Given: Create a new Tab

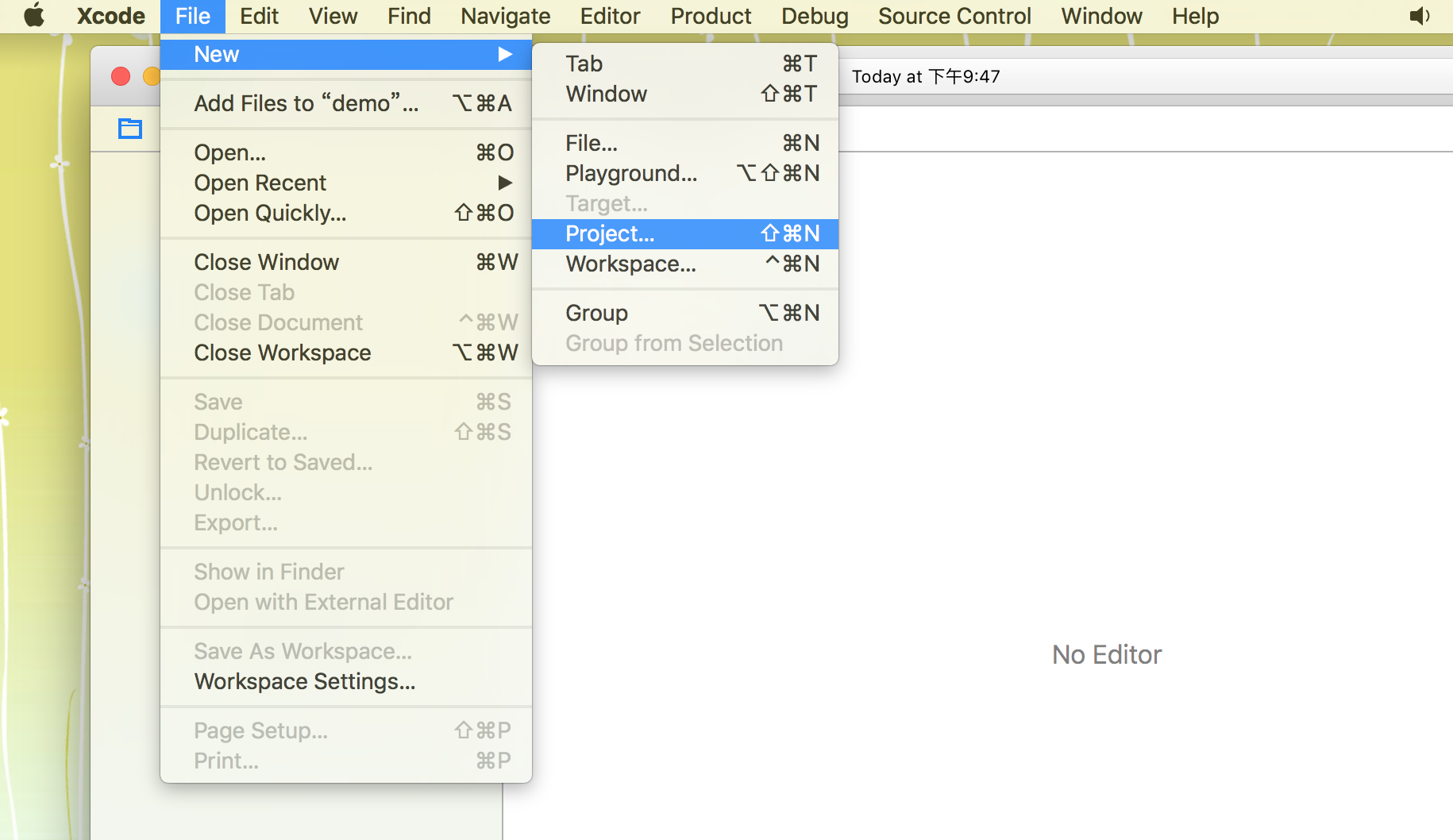Looking at the screenshot, I should point(685,64).
